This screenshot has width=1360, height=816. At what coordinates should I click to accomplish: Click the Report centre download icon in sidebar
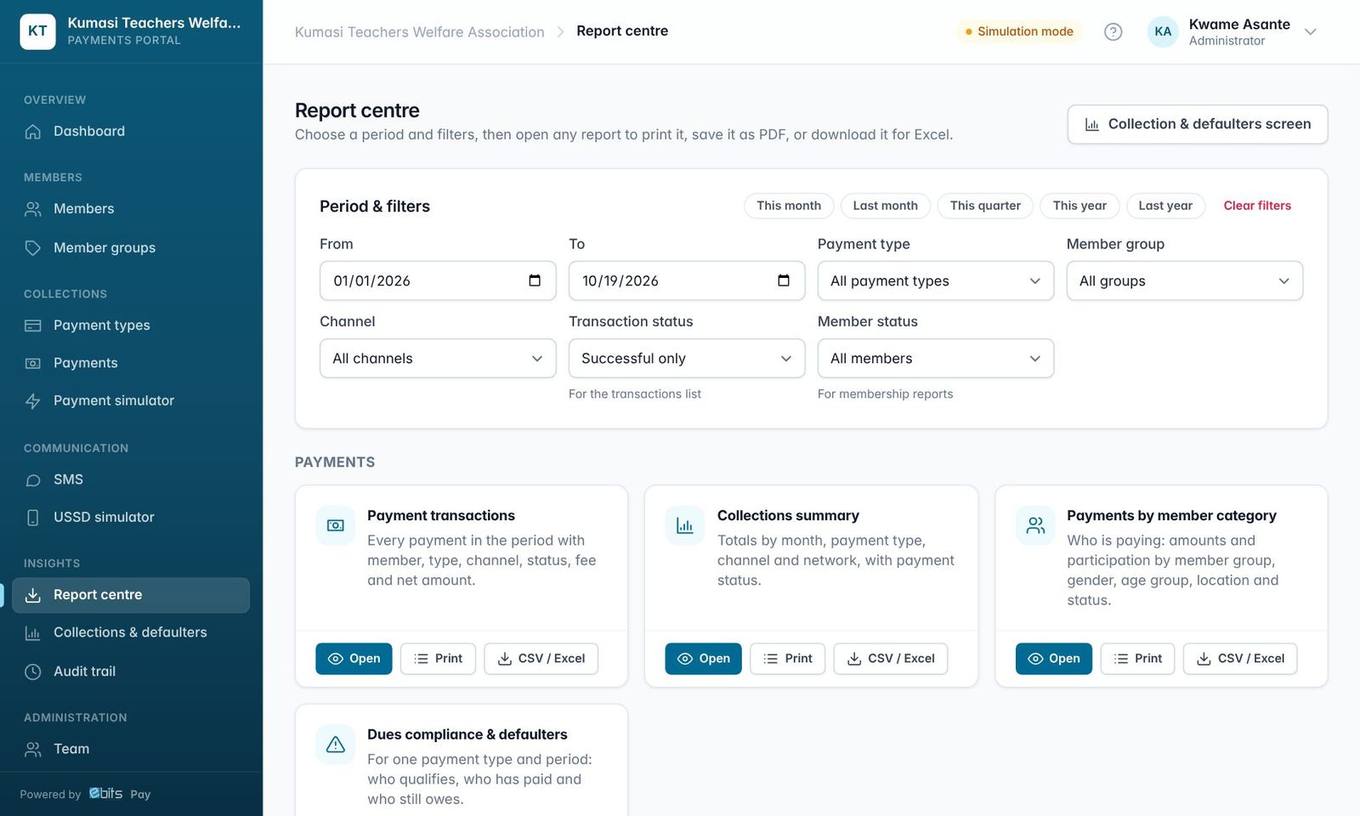33,595
